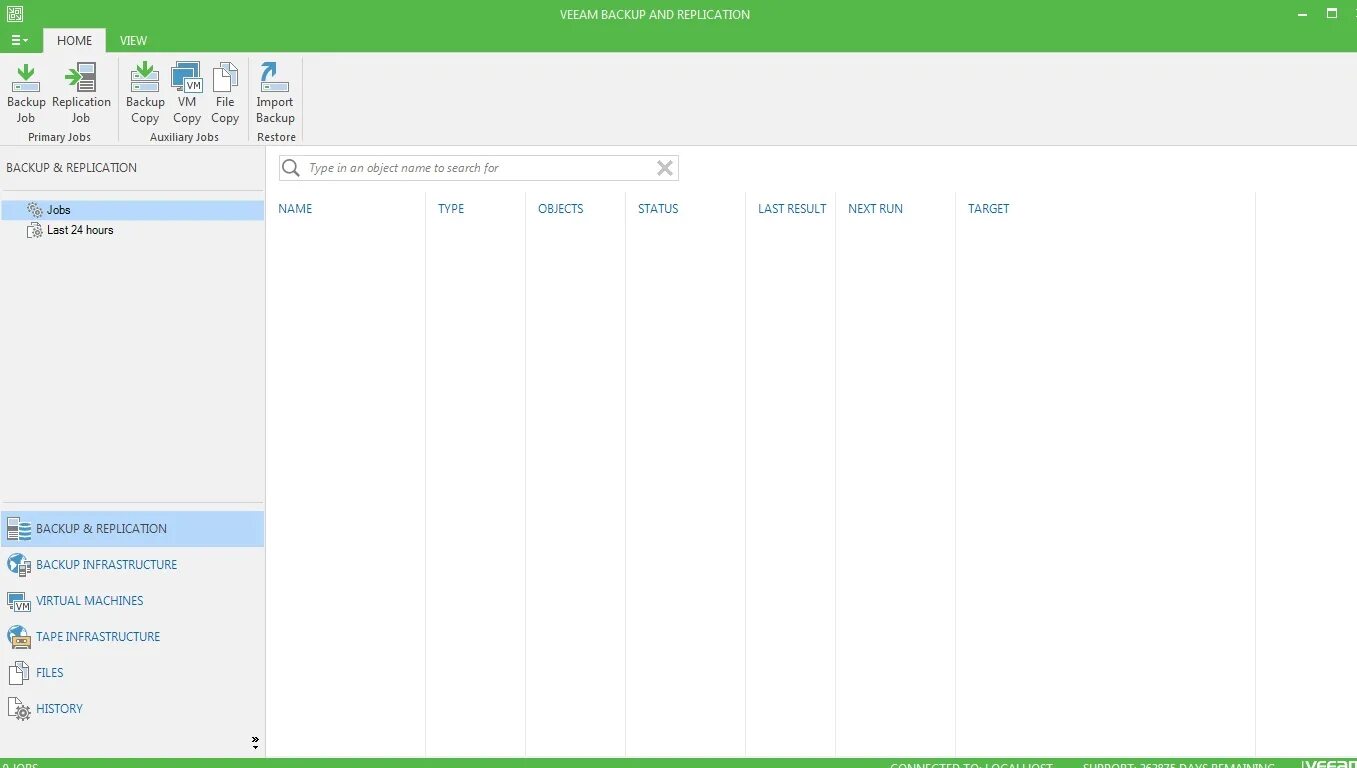Click the app icon in title bar
This screenshot has height=768, width=1357.
click(14, 14)
